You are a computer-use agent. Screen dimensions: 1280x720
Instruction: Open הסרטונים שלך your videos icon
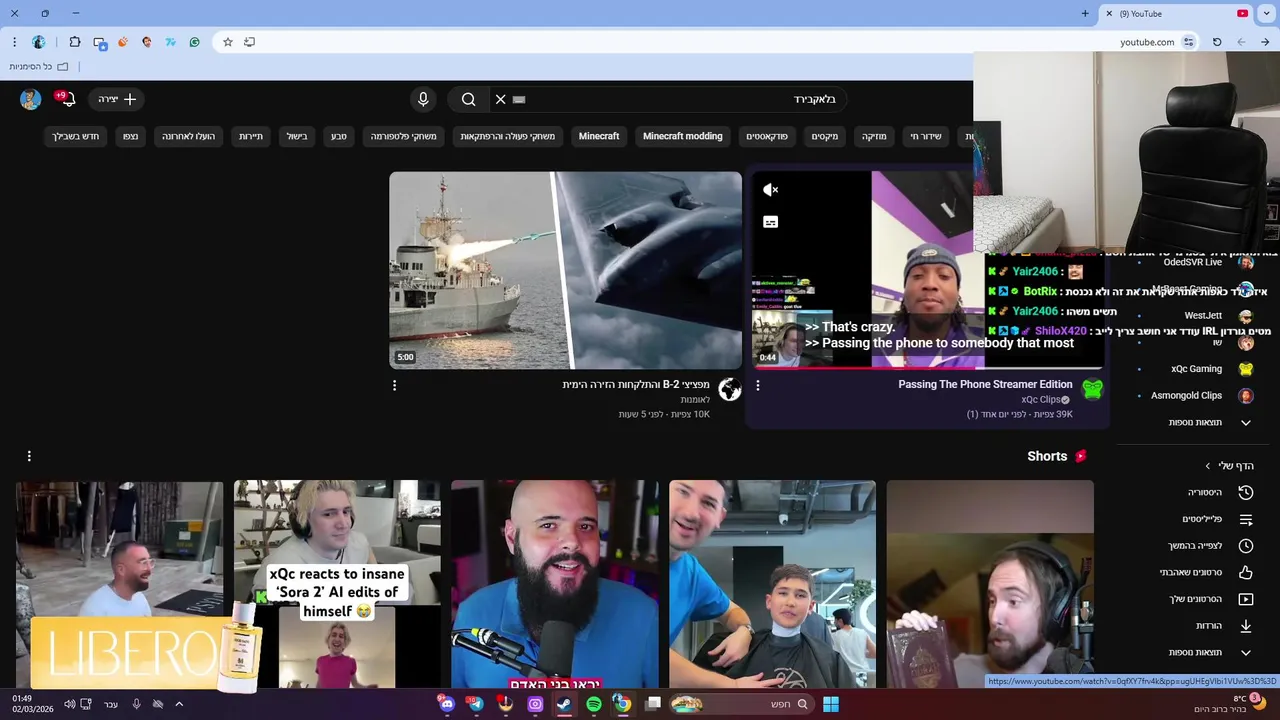pyautogui.click(x=1246, y=599)
